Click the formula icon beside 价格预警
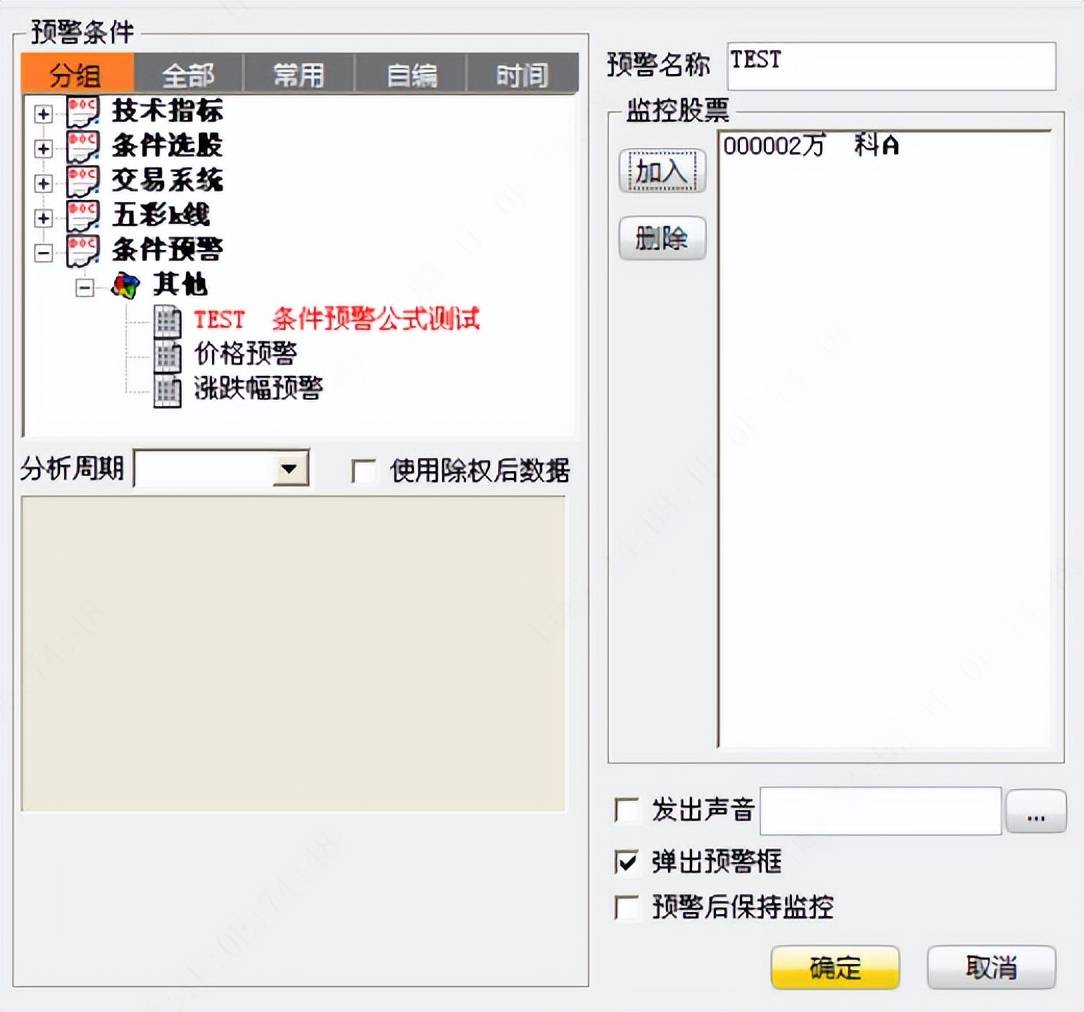Image resolution: width=1084 pixels, height=1012 pixels. 167,356
